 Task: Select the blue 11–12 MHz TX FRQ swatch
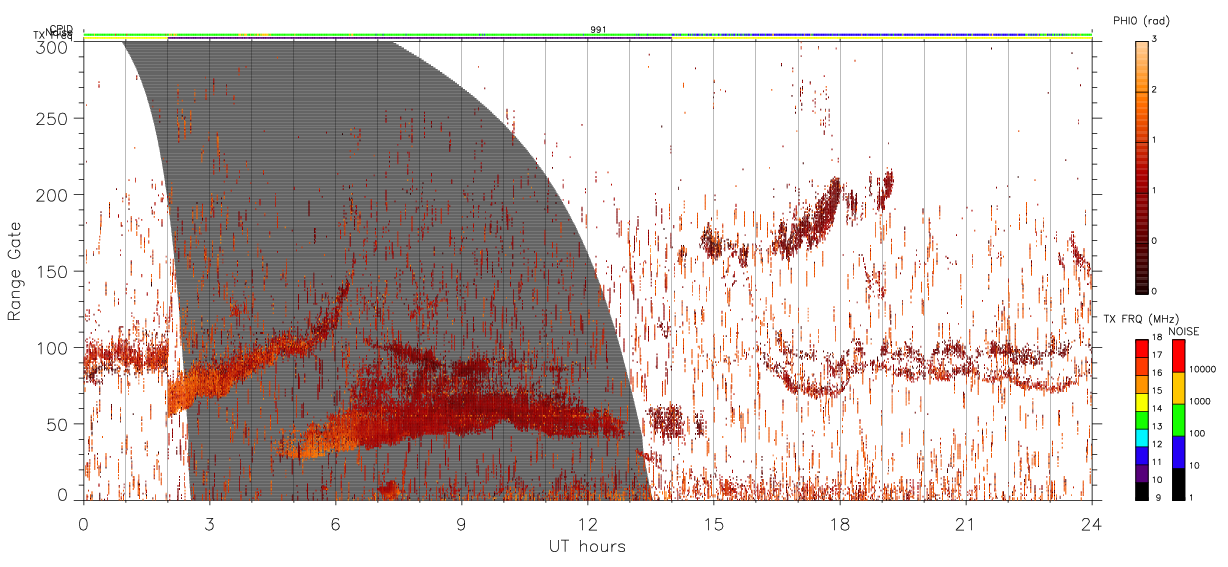click(x=1141, y=455)
